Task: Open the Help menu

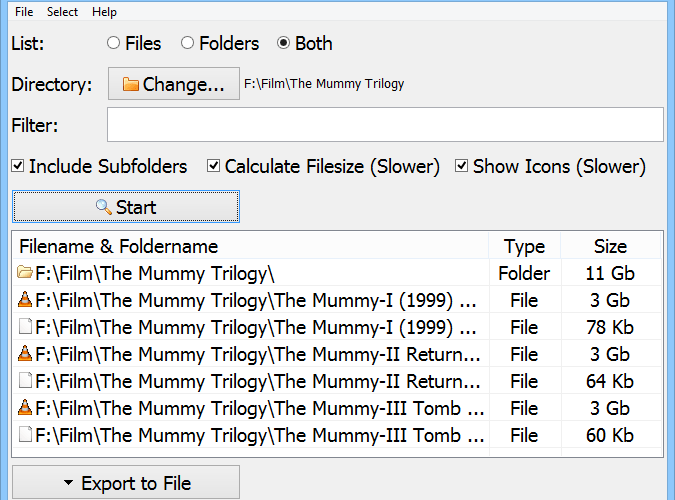Action: pyautogui.click(x=104, y=12)
